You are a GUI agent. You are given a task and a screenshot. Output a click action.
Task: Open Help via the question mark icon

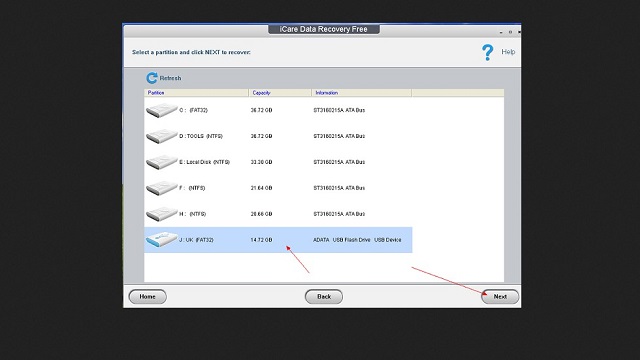[x=487, y=52]
